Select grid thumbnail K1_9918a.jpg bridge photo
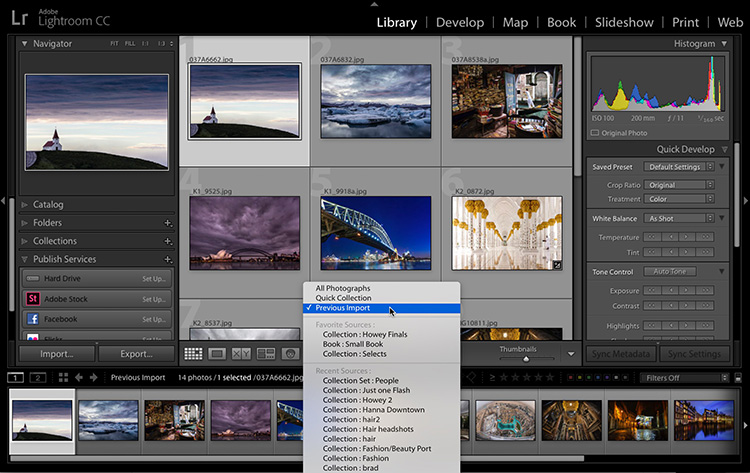The width and height of the screenshot is (750, 473). 376,233
